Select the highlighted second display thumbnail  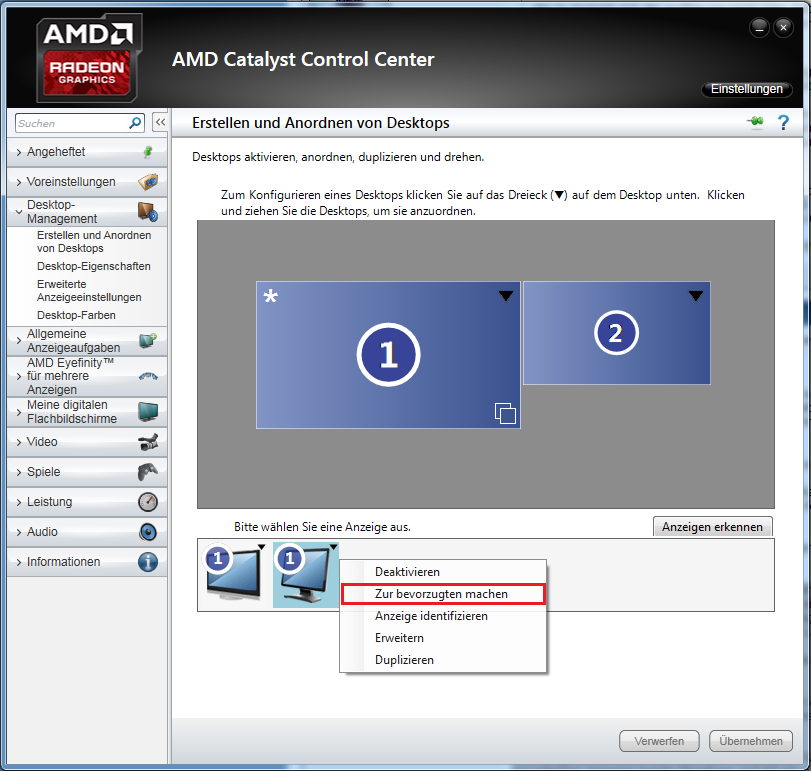(x=306, y=574)
